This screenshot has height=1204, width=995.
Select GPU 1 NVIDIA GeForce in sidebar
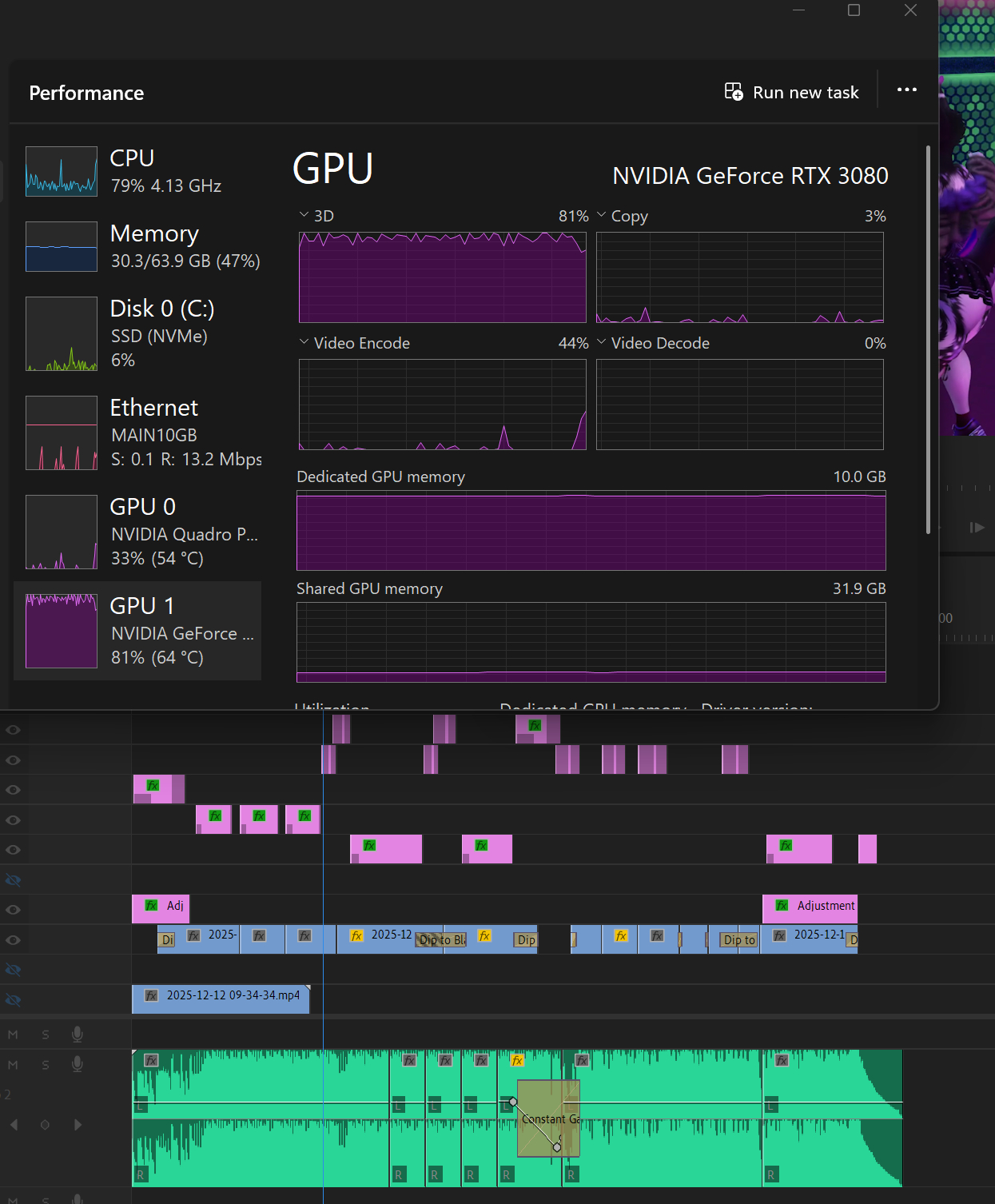pyautogui.click(x=137, y=631)
